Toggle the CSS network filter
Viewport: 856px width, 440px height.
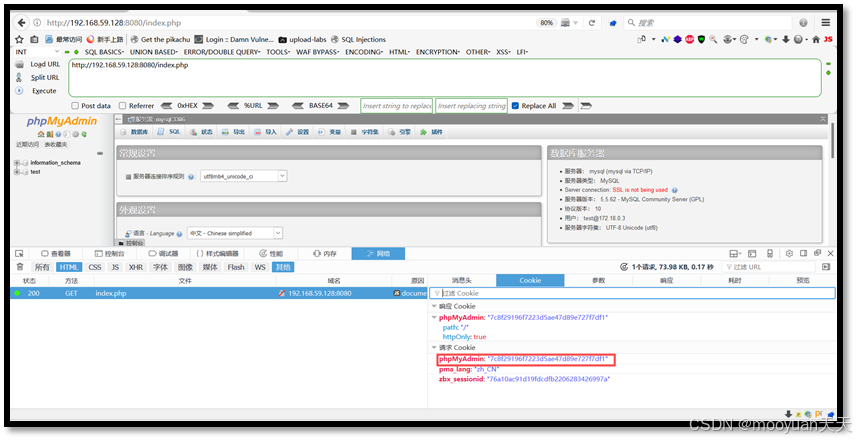pyautogui.click(x=94, y=267)
